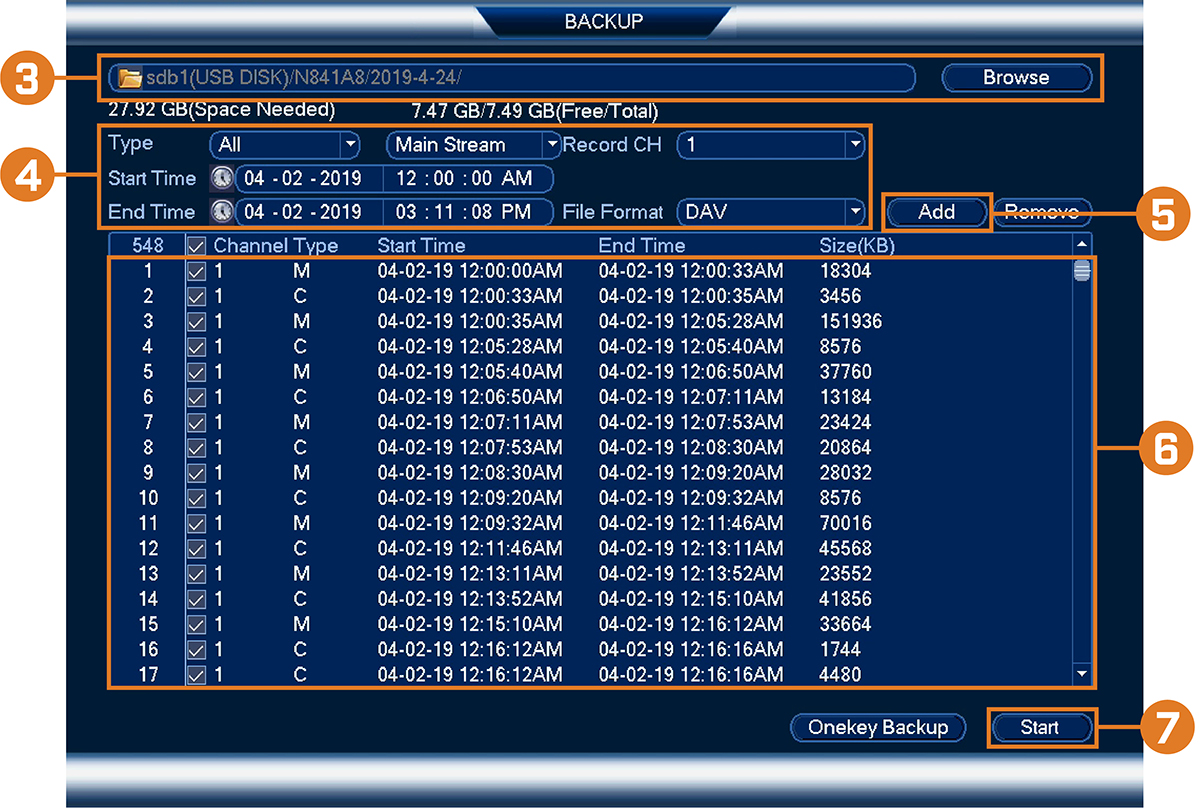Click Onekey Backup
The width and height of the screenshot is (1200, 808).
(x=878, y=727)
